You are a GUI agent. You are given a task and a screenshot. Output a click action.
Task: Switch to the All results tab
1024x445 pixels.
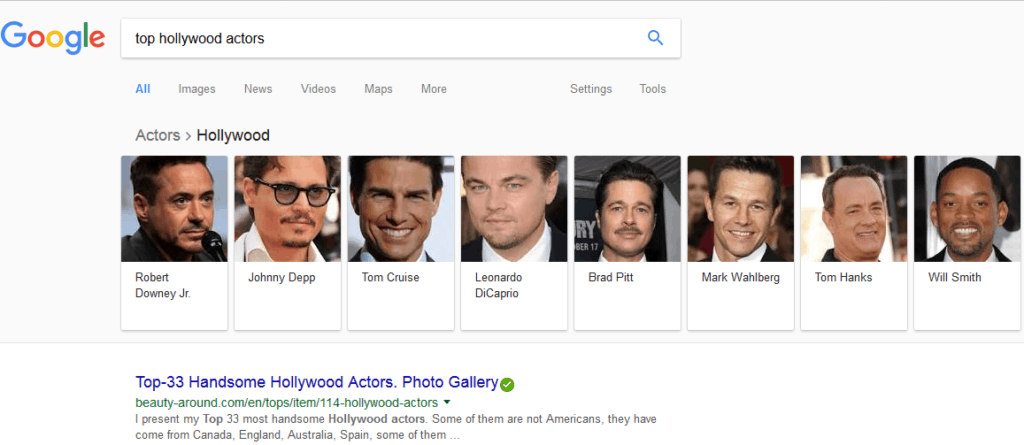142,89
